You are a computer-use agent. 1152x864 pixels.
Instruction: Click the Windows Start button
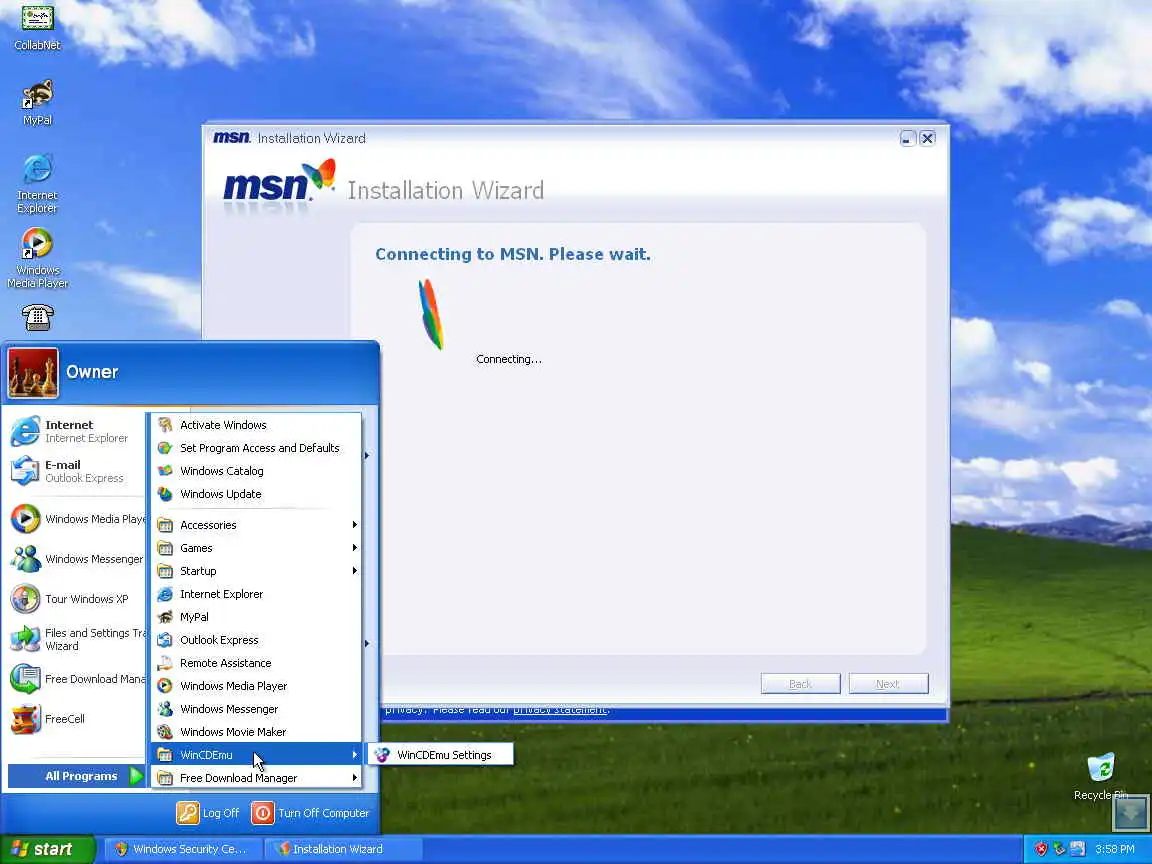click(47, 849)
